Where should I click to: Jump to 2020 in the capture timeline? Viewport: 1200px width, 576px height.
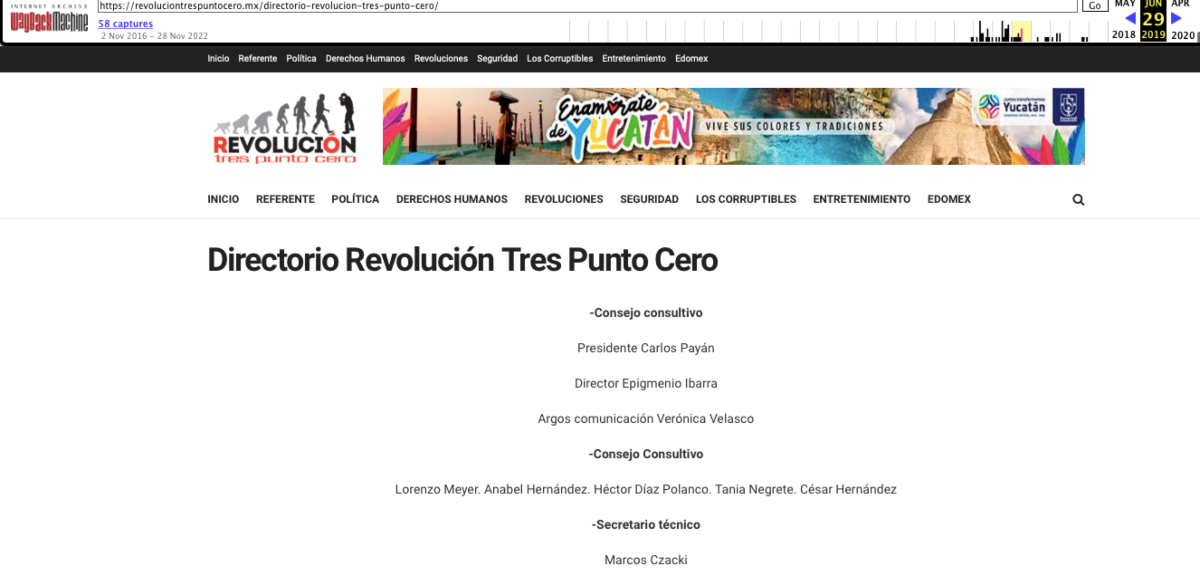[x=1182, y=35]
